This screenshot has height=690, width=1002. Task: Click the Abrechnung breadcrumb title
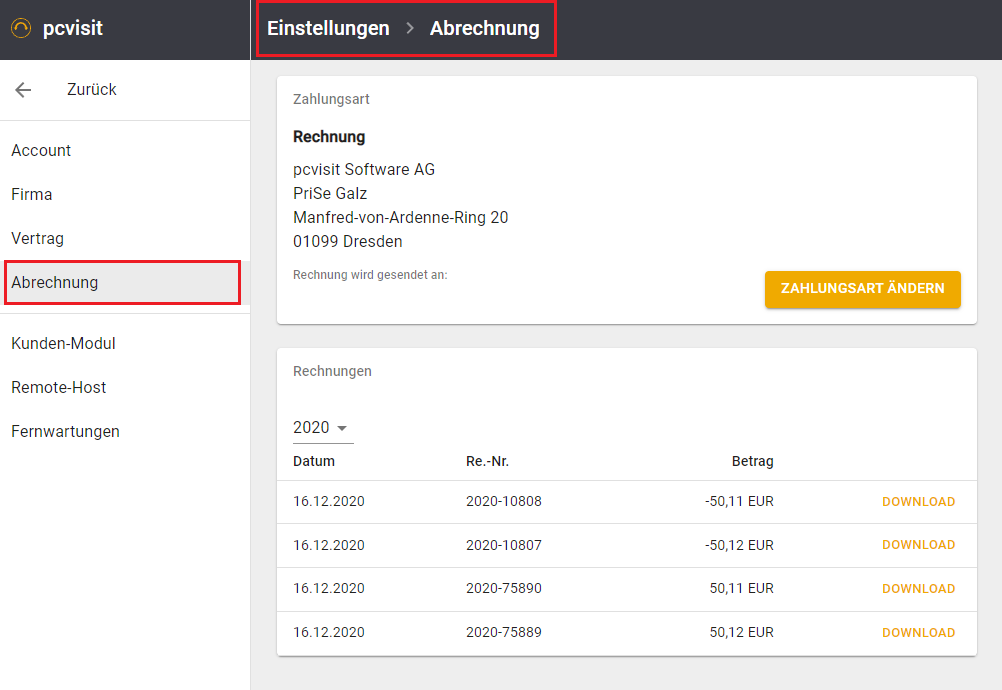484,29
